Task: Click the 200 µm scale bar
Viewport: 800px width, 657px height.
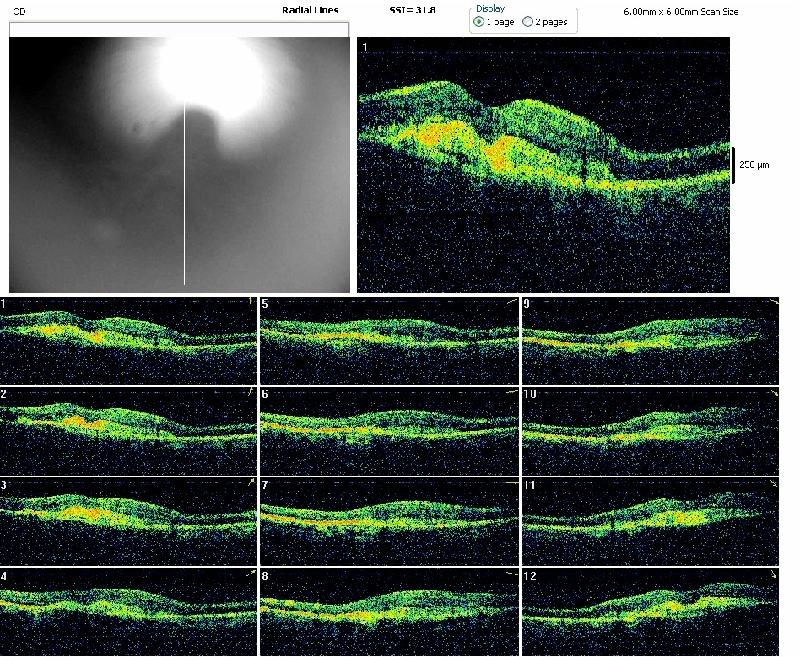Action: pyautogui.click(x=734, y=164)
